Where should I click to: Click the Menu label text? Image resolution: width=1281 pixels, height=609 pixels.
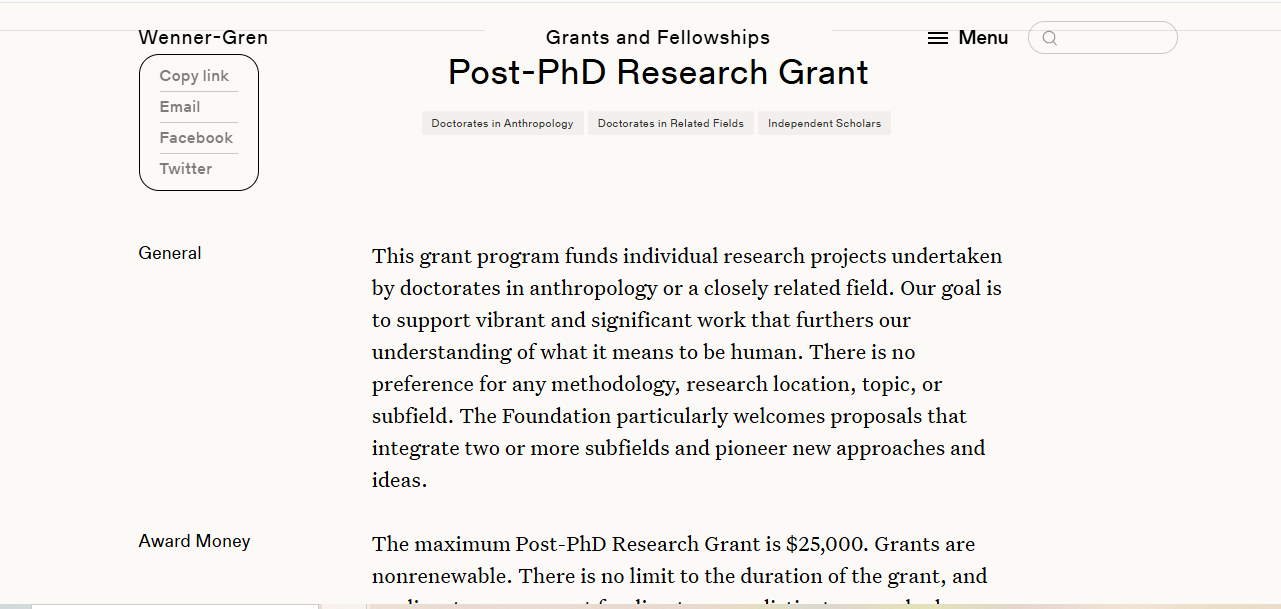983,38
